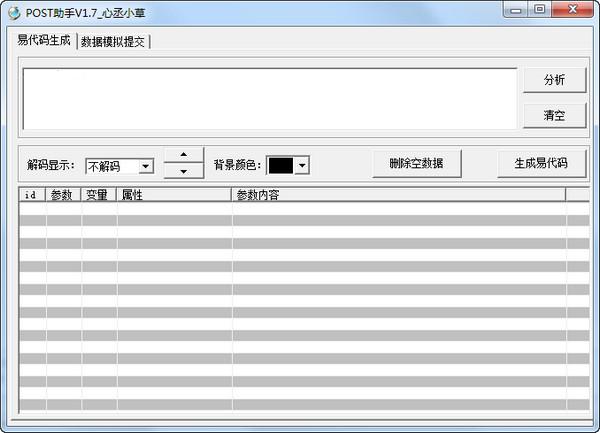This screenshot has width=600, height=433.
Task: Select the black 背景颜色 swatch
Action: pyautogui.click(x=281, y=165)
